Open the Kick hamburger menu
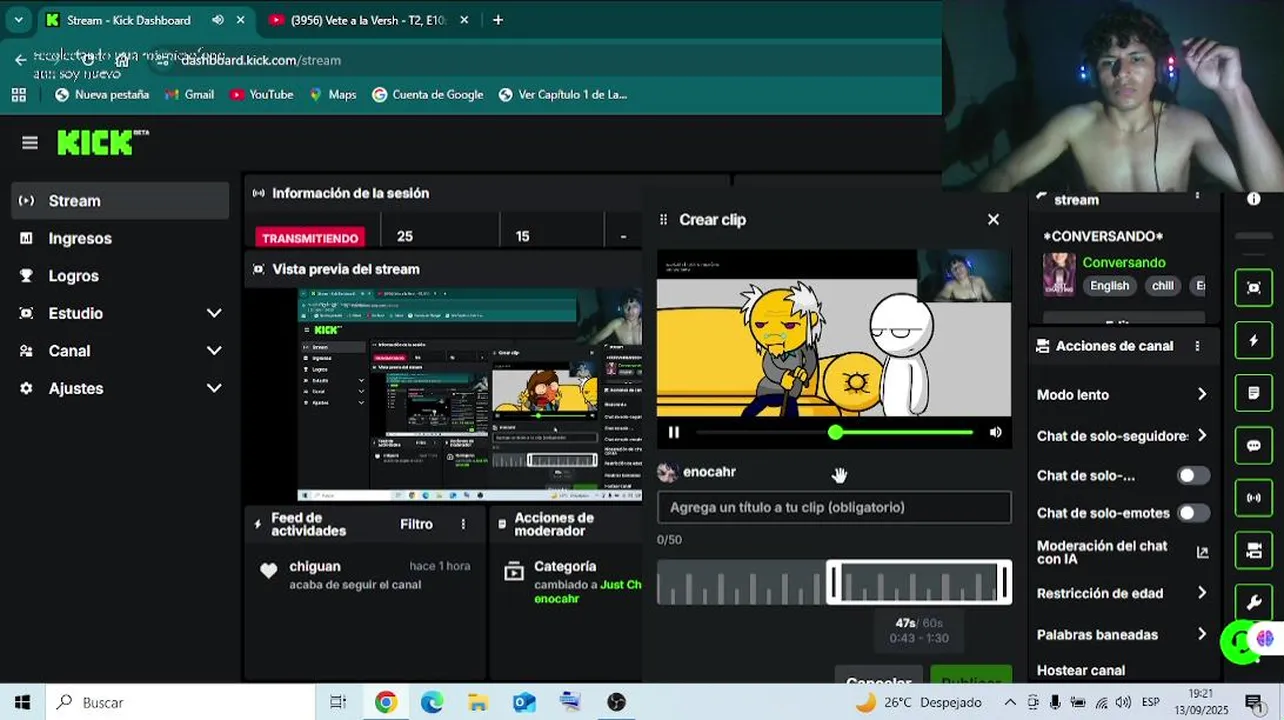Viewport: 1284px width, 720px height. coord(30,143)
